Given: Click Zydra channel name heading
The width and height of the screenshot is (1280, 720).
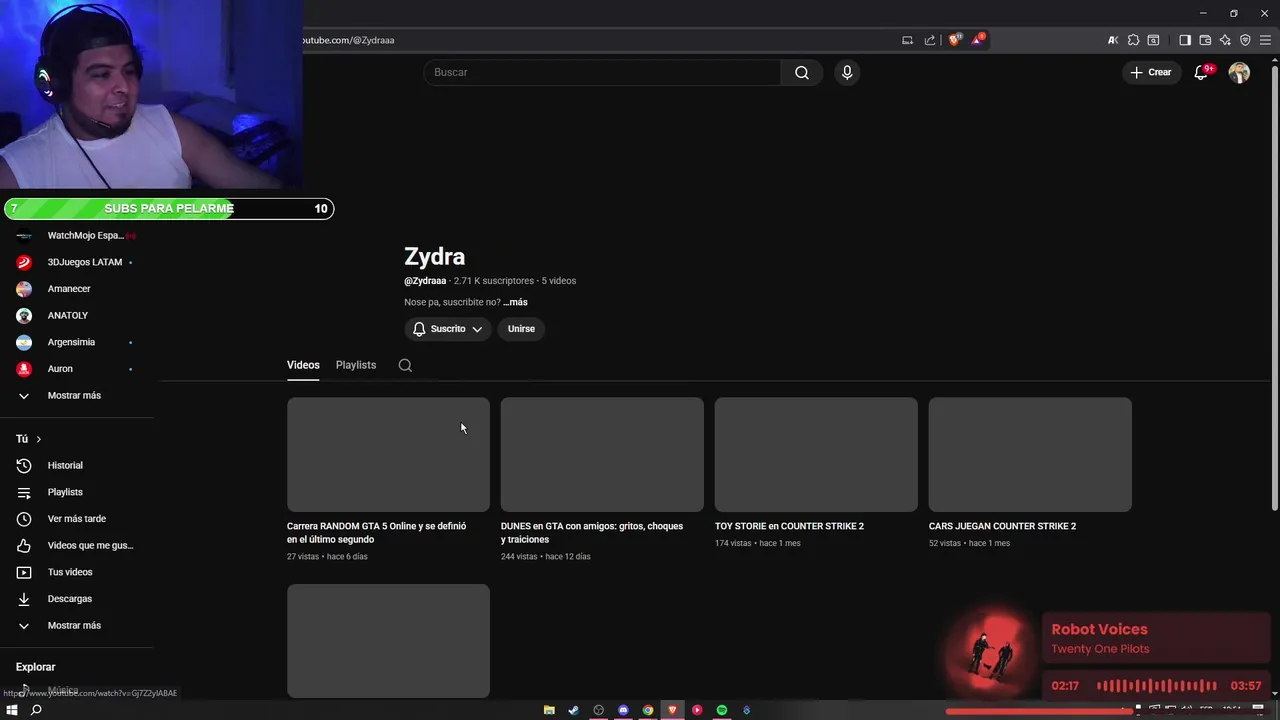Looking at the screenshot, I should tap(434, 257).
